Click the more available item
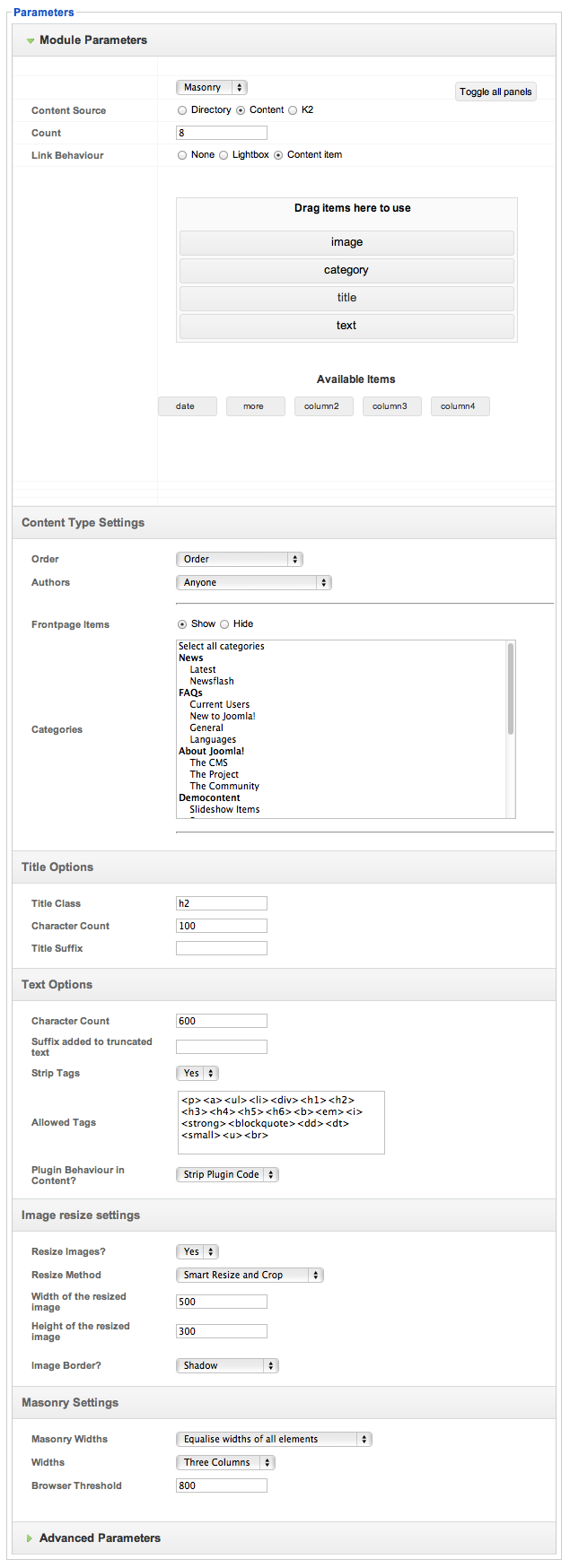570x1568 pixels. tap(256, 406)
